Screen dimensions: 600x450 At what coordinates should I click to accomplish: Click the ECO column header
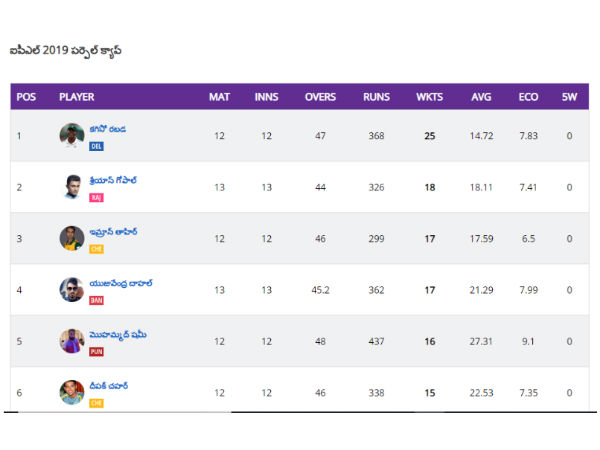(x=528, y=97)
